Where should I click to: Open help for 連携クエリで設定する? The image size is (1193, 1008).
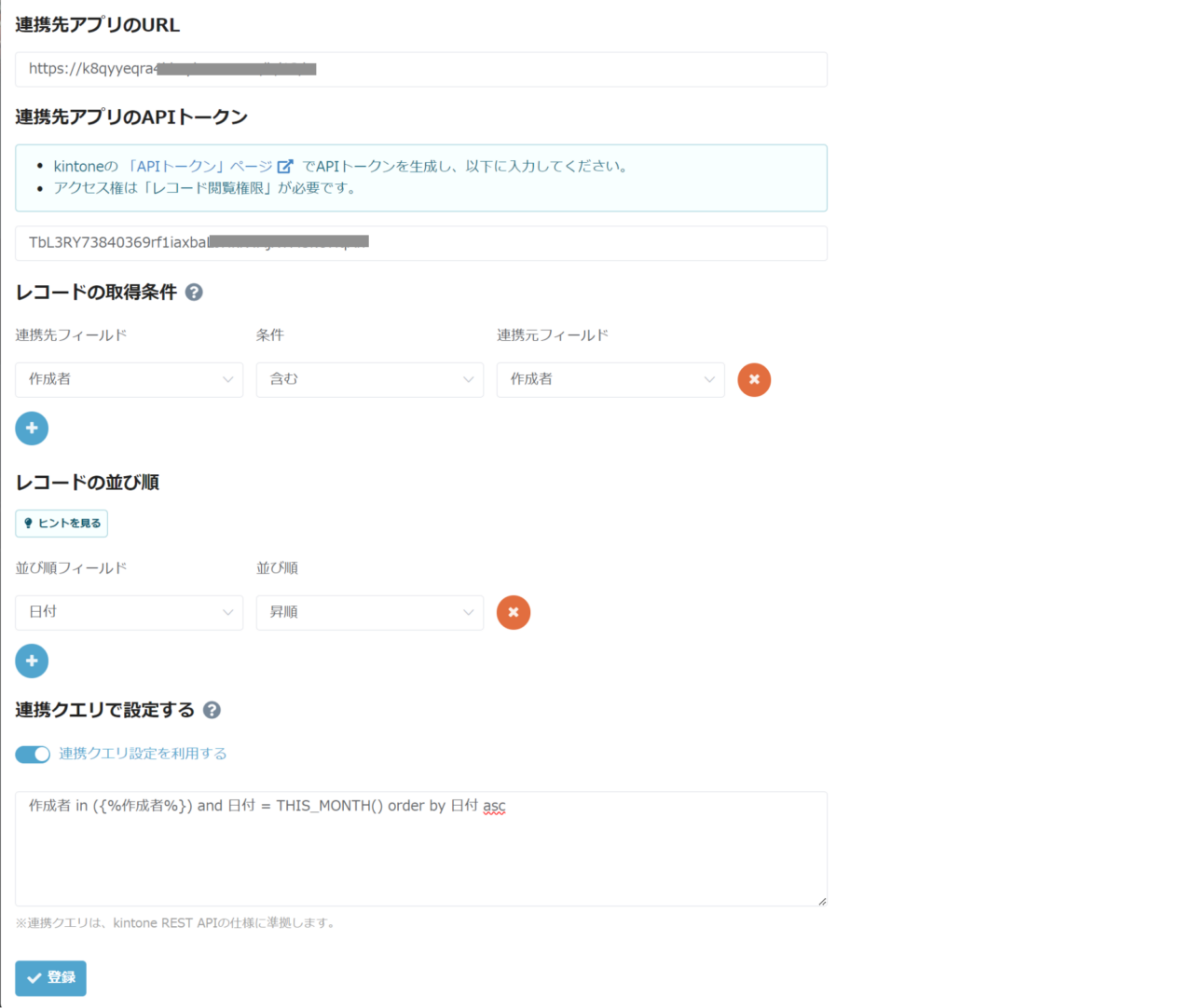pos(212,711)
